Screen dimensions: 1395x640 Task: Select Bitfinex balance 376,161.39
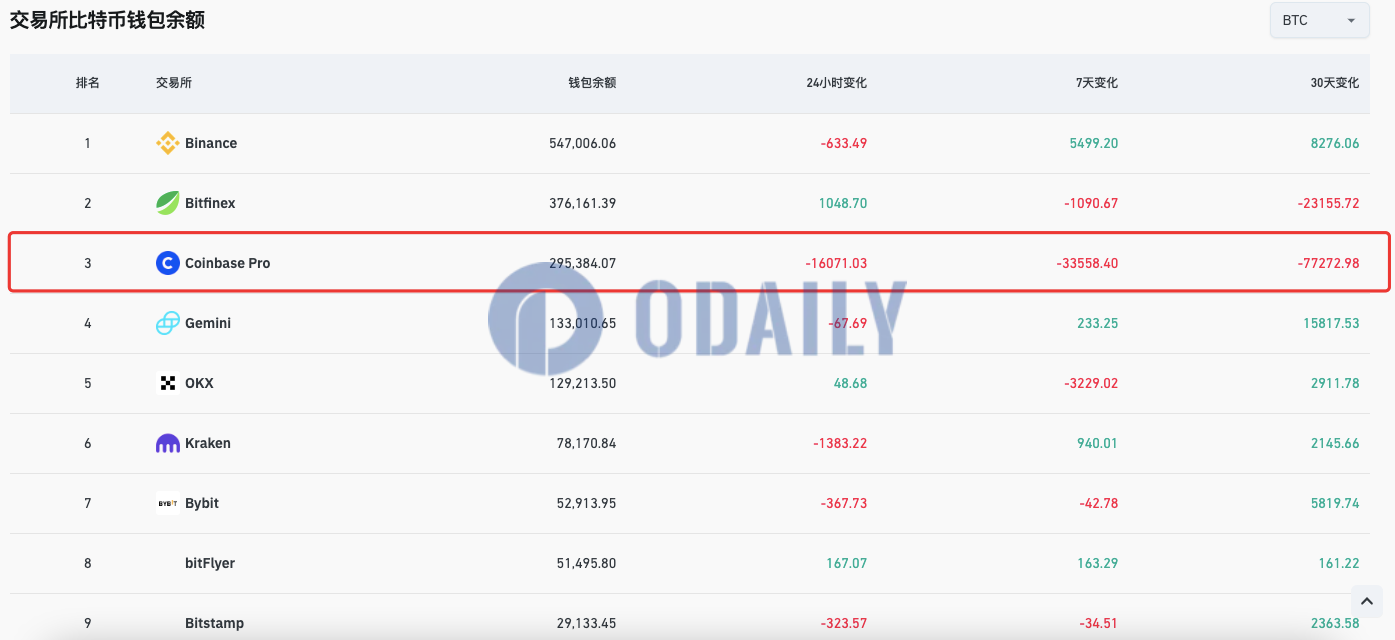click(x=583, y=203)
